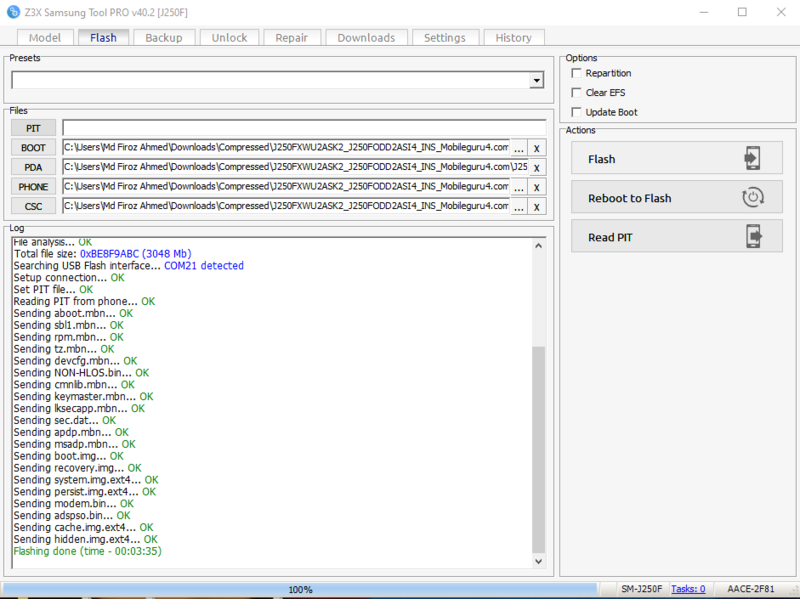800x599 pixels.
Task: Go to the Unlock tab
Action: pyautogui.click(x=229, y=38)
